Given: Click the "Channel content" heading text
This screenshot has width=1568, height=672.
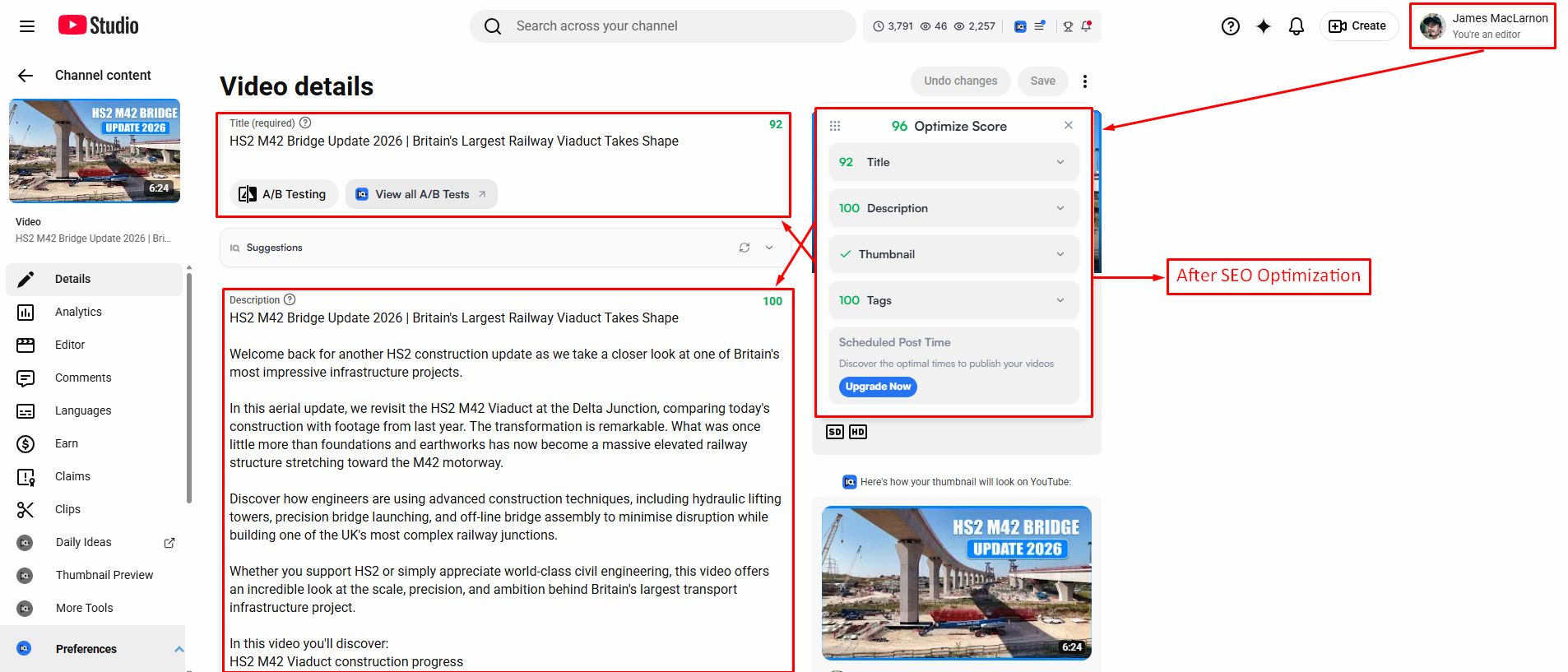Looking at the screenshot, I should (x=103, y=76).
